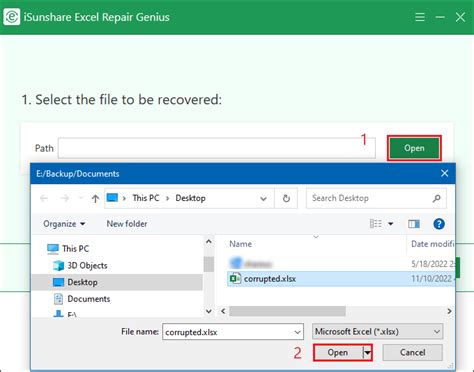474x372 pixels.
Task: Open the blue Help icon
Action: click(439, 224)
